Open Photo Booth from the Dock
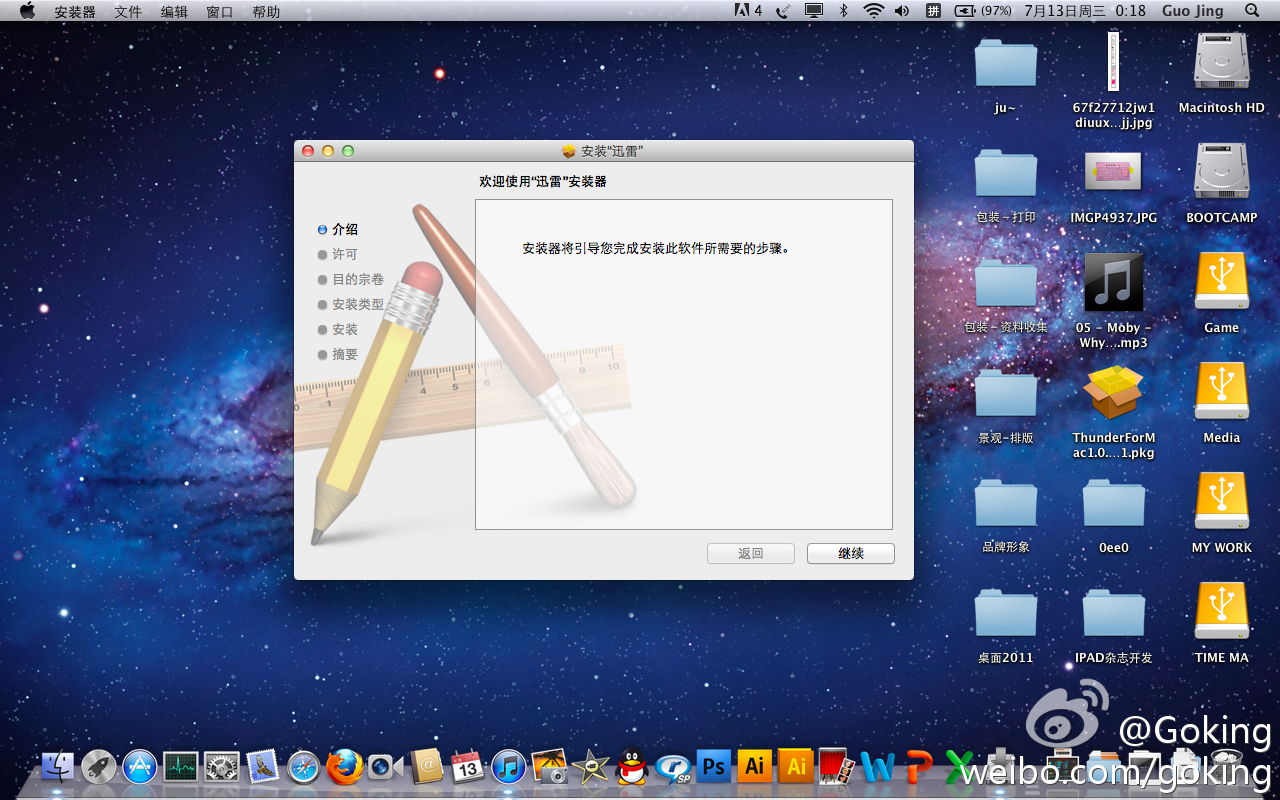The width and height of the screenshot is (1280, 800). coord(836,767)
